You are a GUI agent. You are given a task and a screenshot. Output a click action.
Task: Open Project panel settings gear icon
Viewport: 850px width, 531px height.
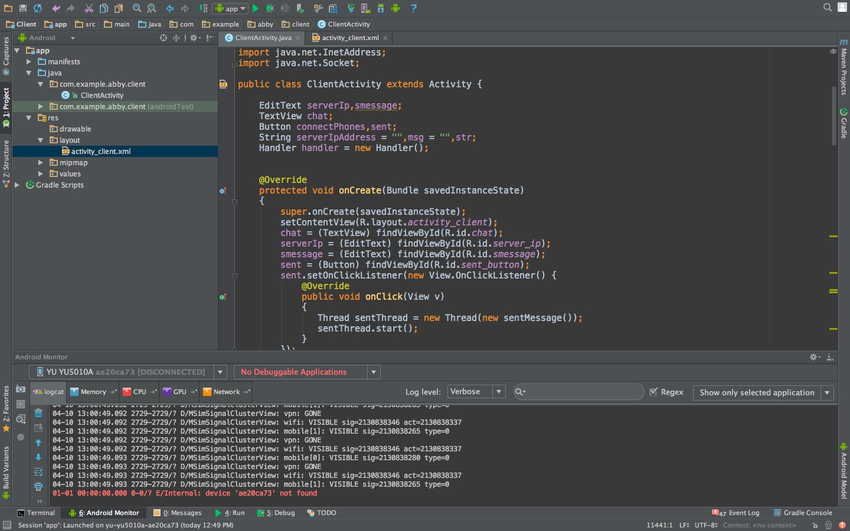(194, 38)
